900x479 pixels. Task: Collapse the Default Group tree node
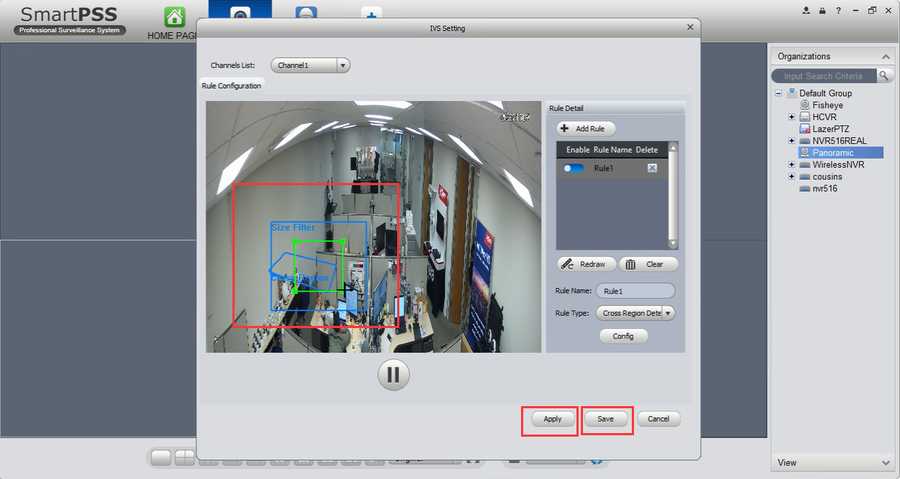pyautogui.click(x=778, y=93)
